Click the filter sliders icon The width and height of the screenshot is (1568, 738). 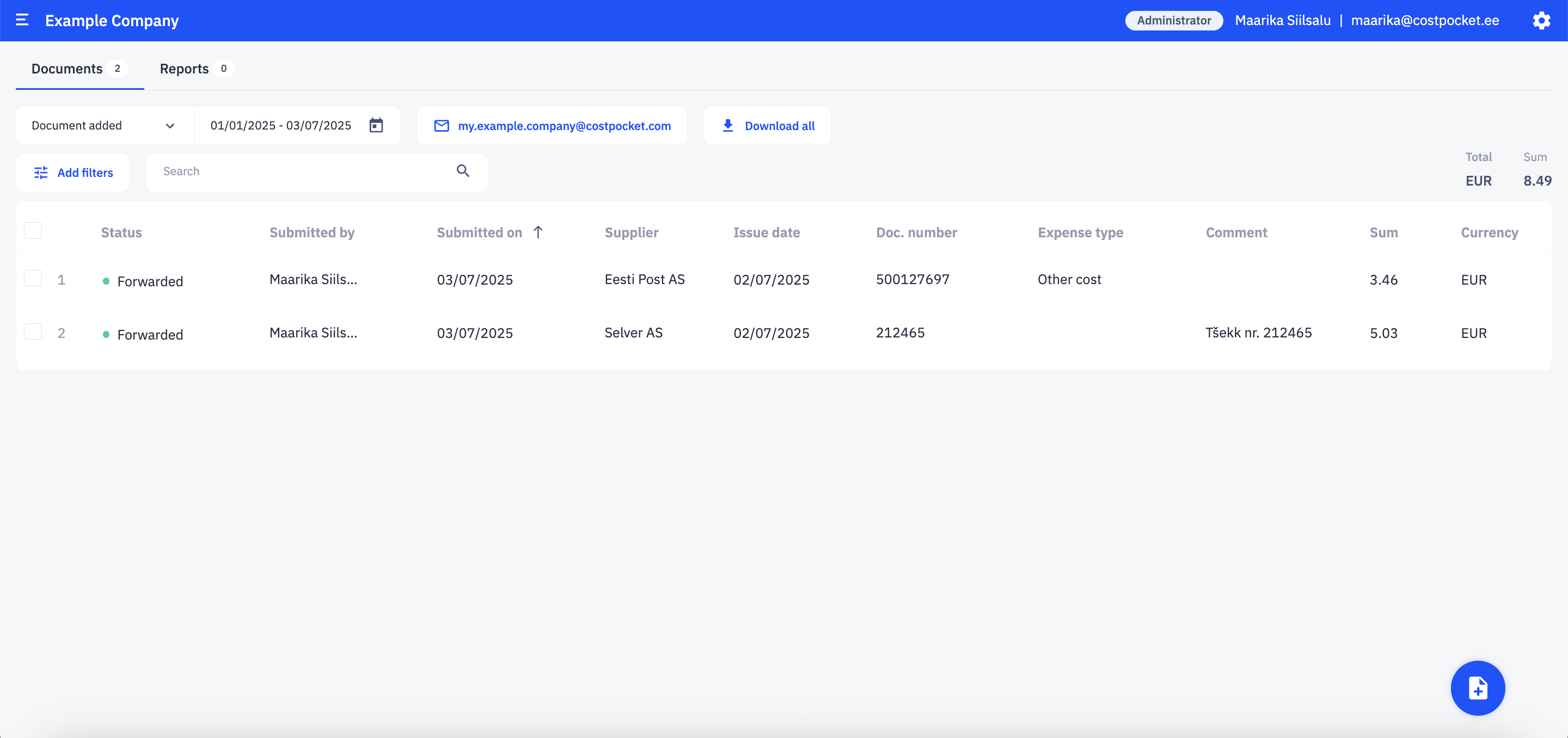(x=41, y=173)
